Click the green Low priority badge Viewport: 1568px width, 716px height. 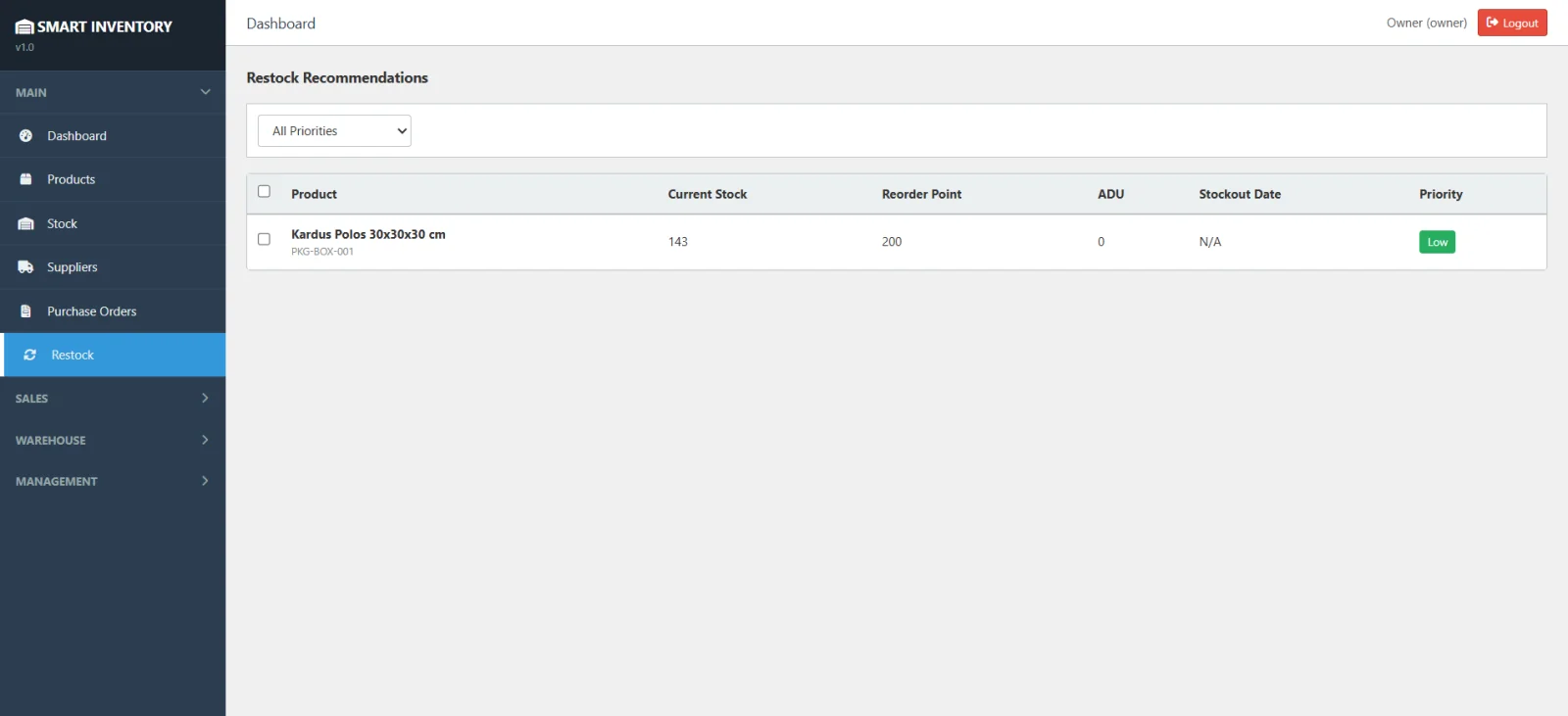tap(1437, 242)
